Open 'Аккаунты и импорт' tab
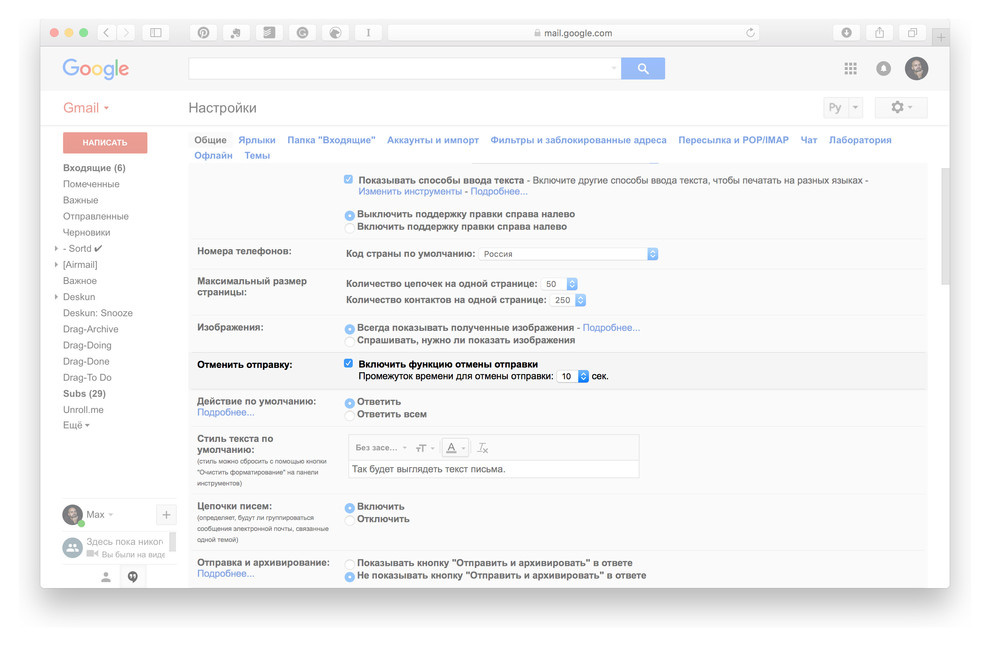Screen dimensions: 990x646 [432, 140]
